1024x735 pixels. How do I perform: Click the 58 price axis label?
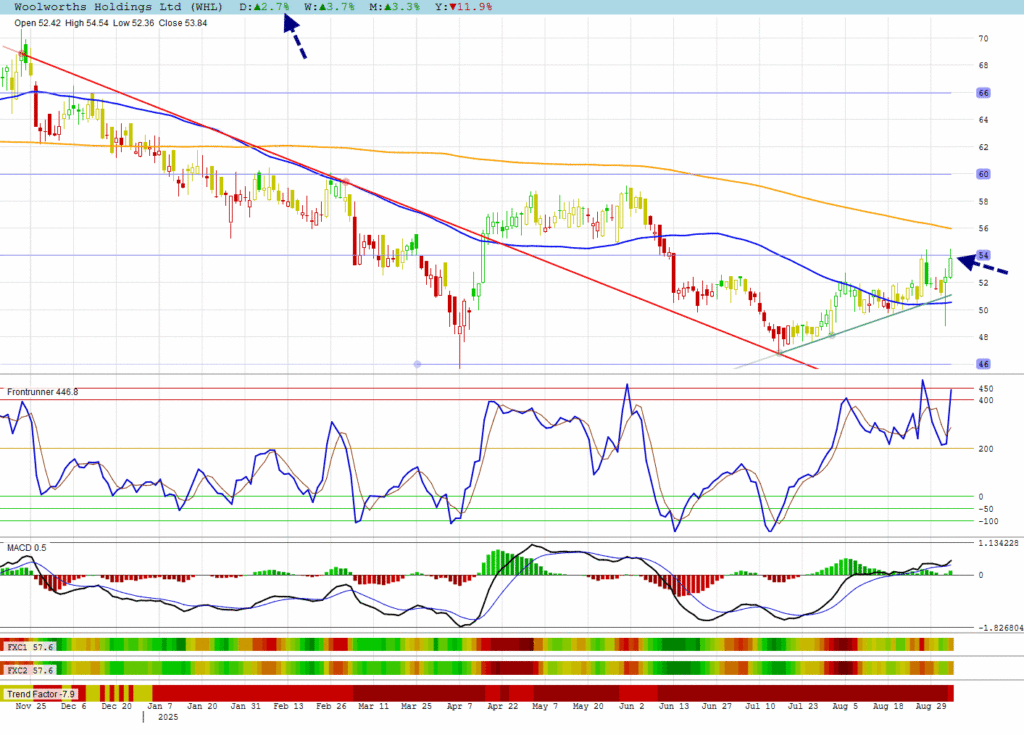pyautogui.click(x=983, y=201)
